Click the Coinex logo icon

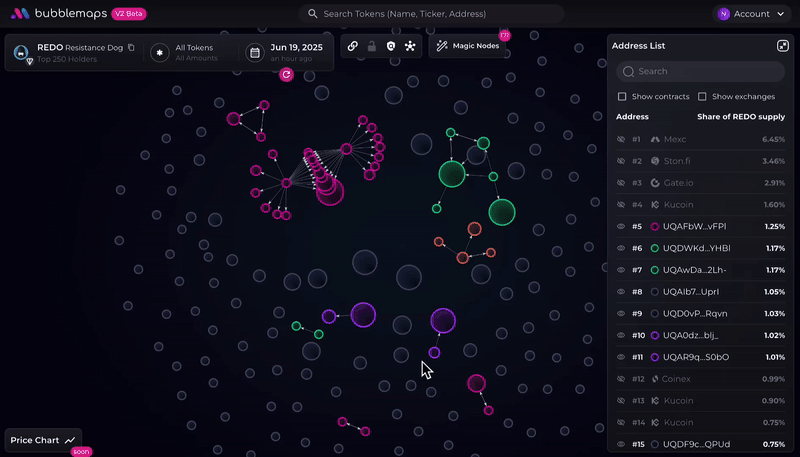655,379
